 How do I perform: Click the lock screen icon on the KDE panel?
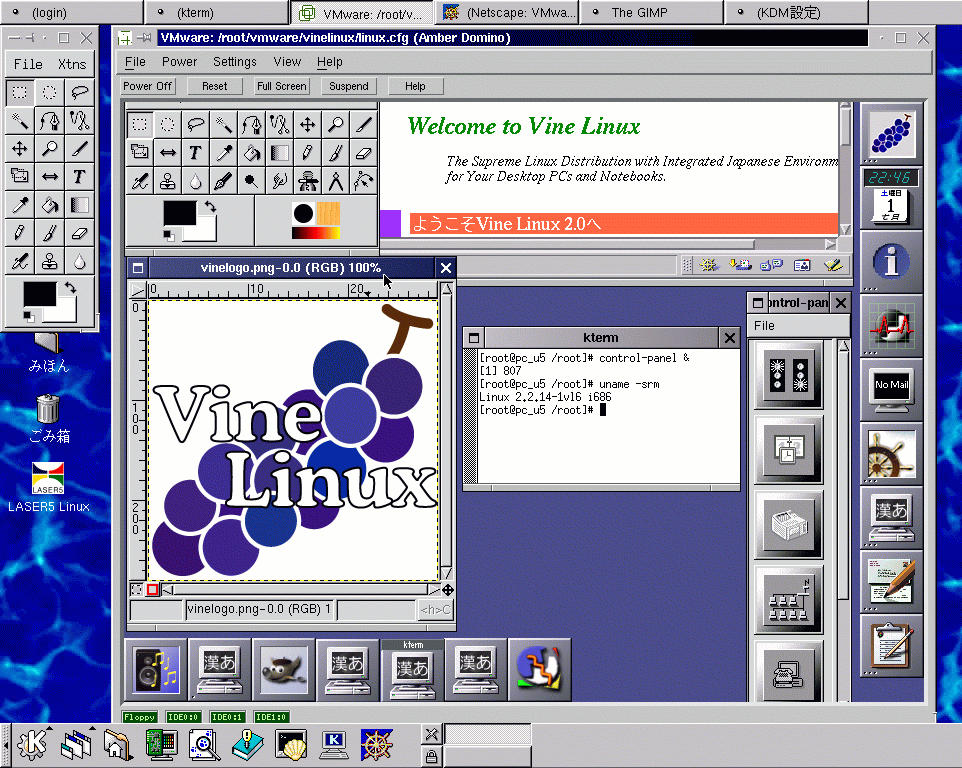tap(431, 757)
